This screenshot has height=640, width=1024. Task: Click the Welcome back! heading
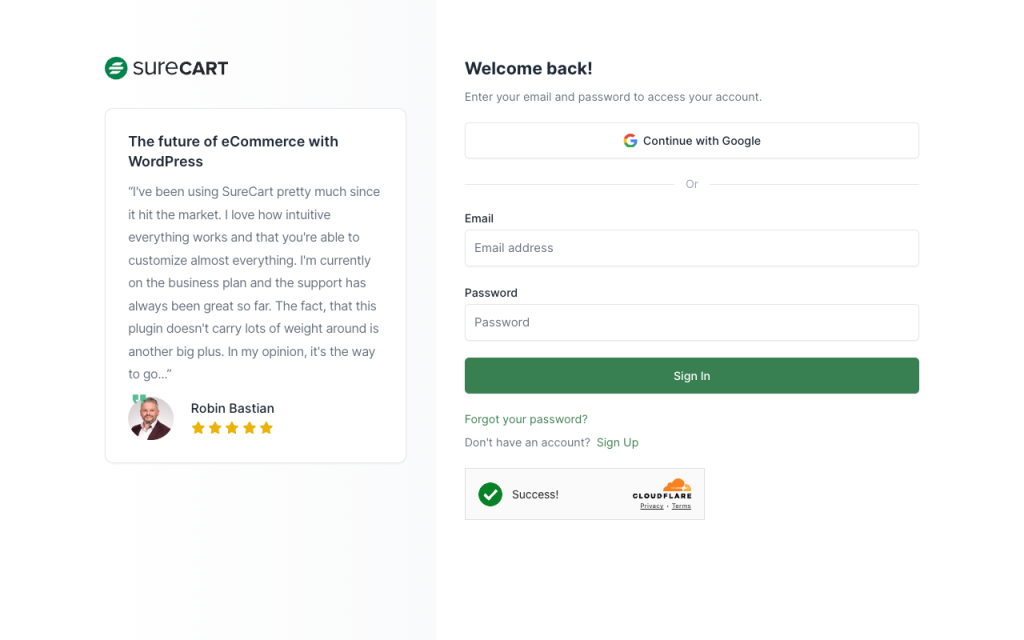[528, 68]
